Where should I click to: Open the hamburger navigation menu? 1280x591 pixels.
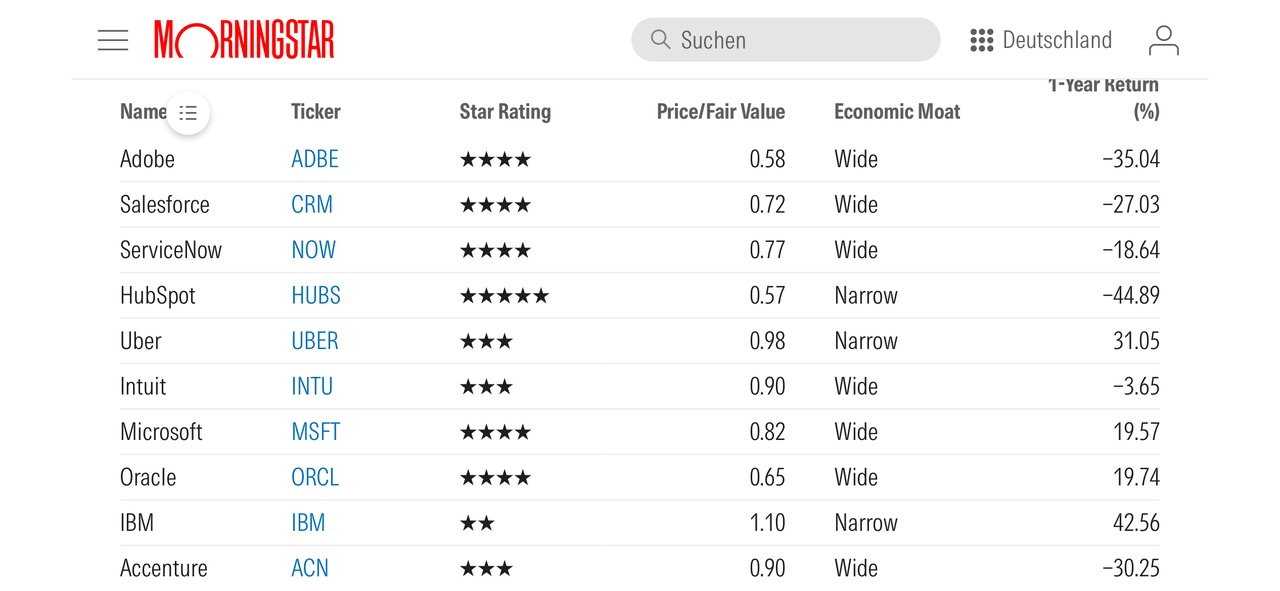pyautogui.click(x=113, y=40)
